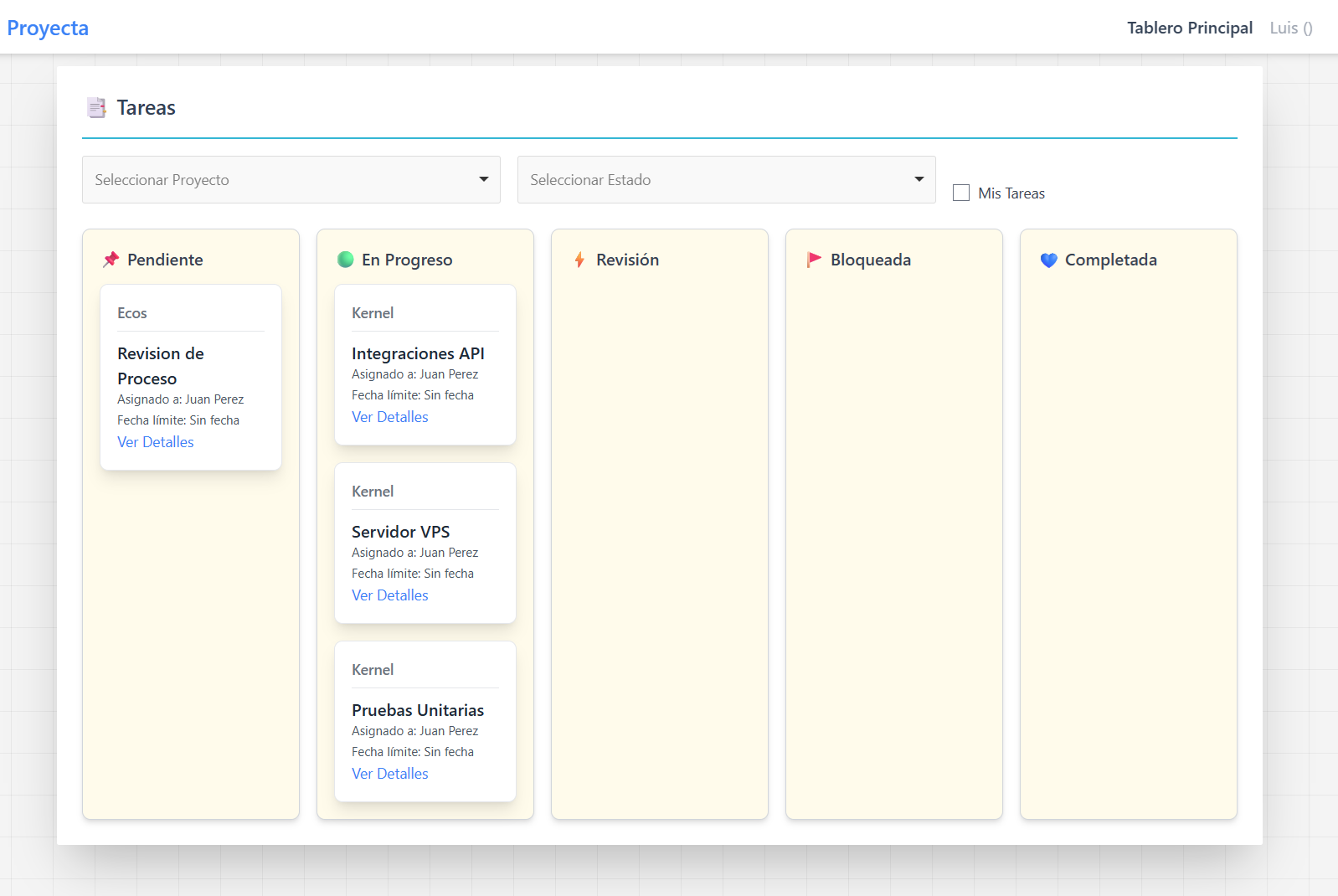Click the Integraciones API task title
The image size is (1338, 896).
point(418,353)
